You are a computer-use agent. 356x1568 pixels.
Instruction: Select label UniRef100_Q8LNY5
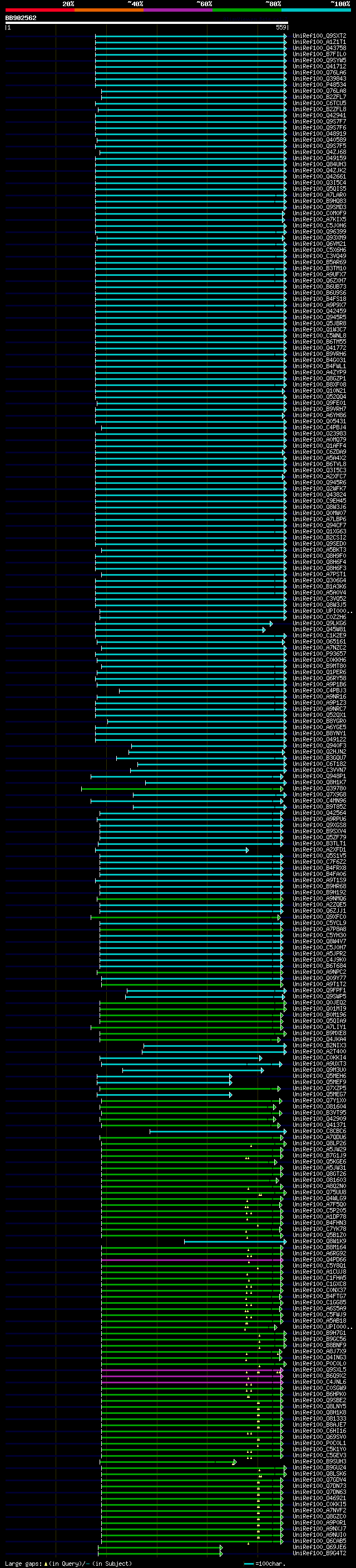coord(319,1407)
